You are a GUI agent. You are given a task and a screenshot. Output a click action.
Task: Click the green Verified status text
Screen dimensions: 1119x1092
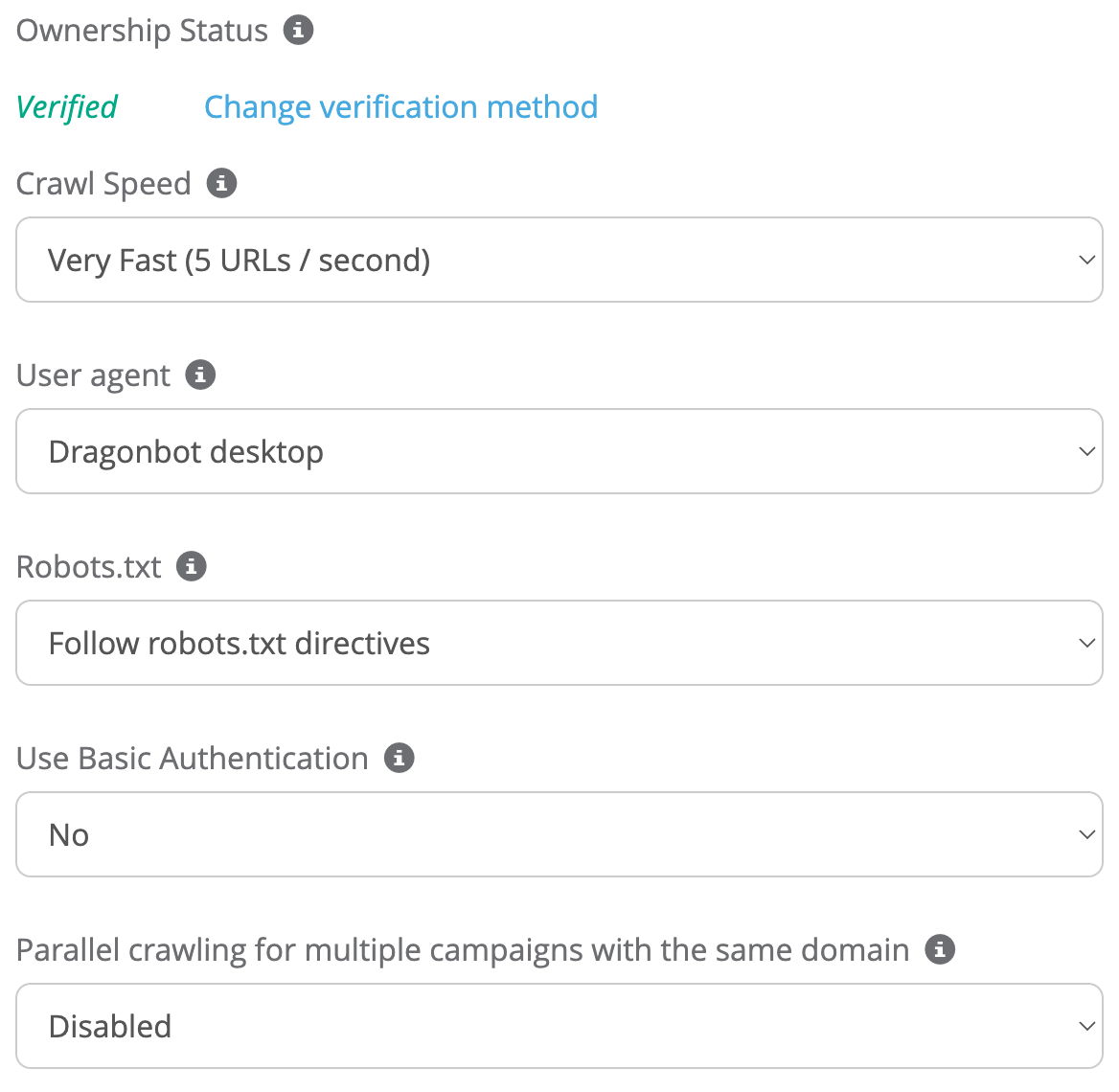pyautogui.click(x=67, y=106)
